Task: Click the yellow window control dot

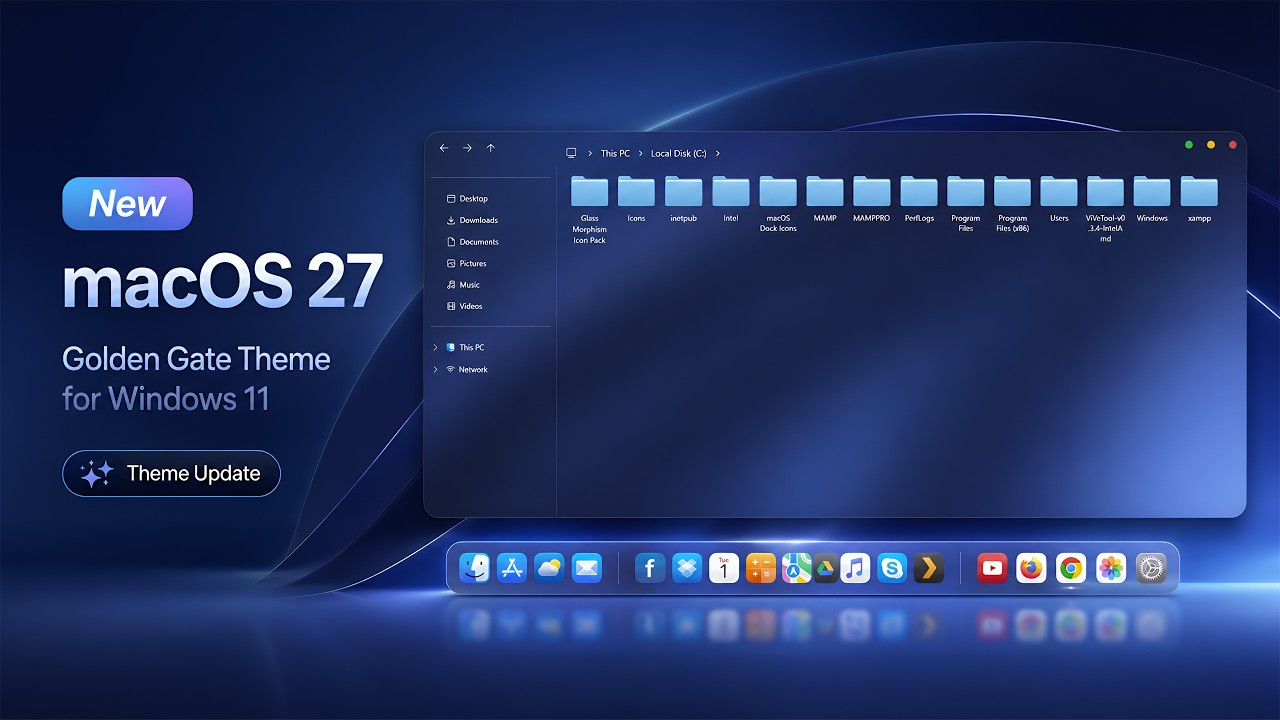Action: pos(1211,145)
